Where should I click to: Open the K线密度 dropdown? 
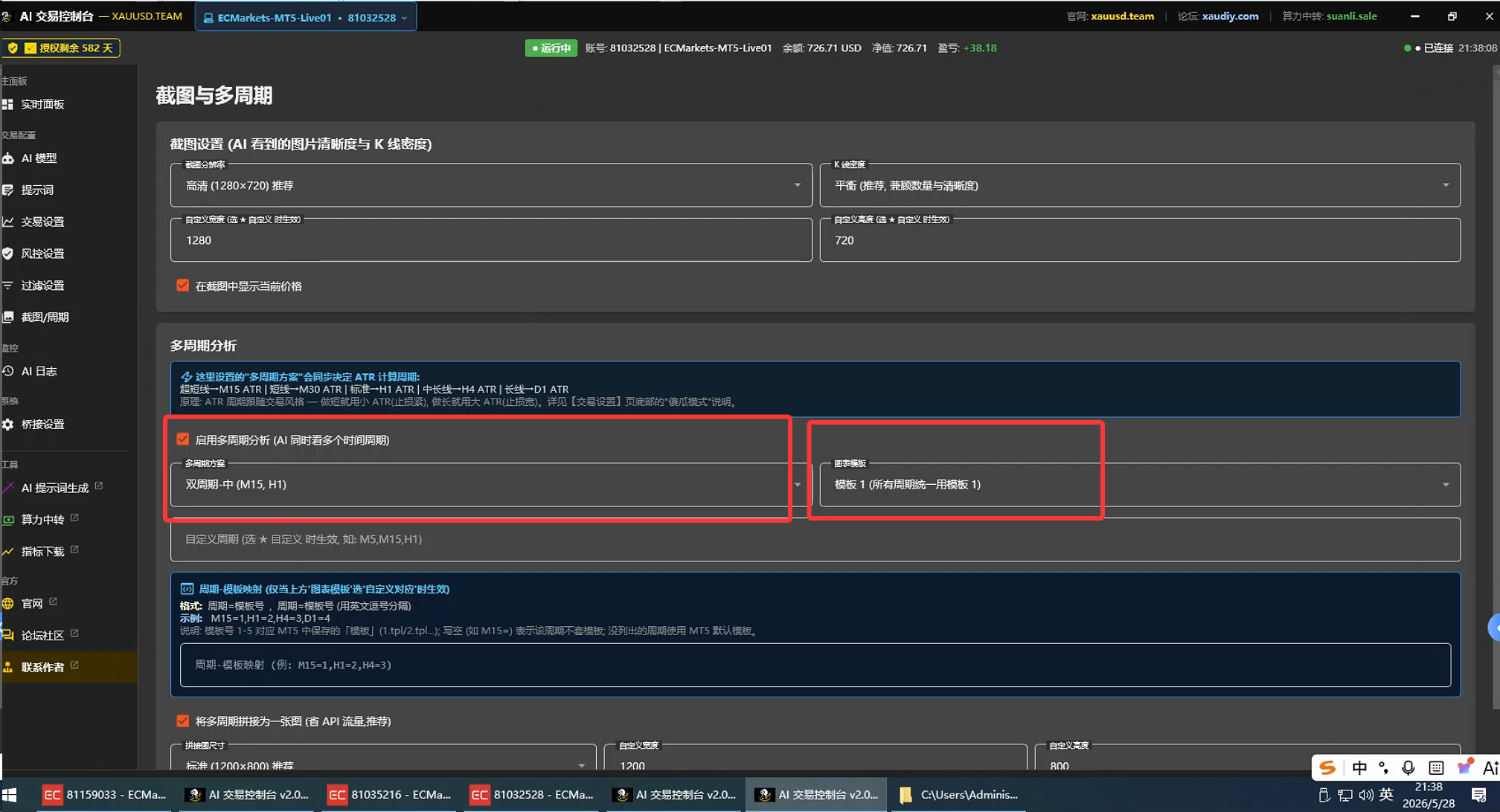point(1140,185)
